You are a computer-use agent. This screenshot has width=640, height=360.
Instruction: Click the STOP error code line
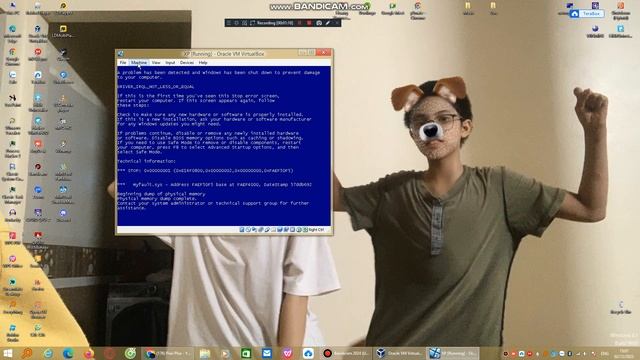pos(205,171)
